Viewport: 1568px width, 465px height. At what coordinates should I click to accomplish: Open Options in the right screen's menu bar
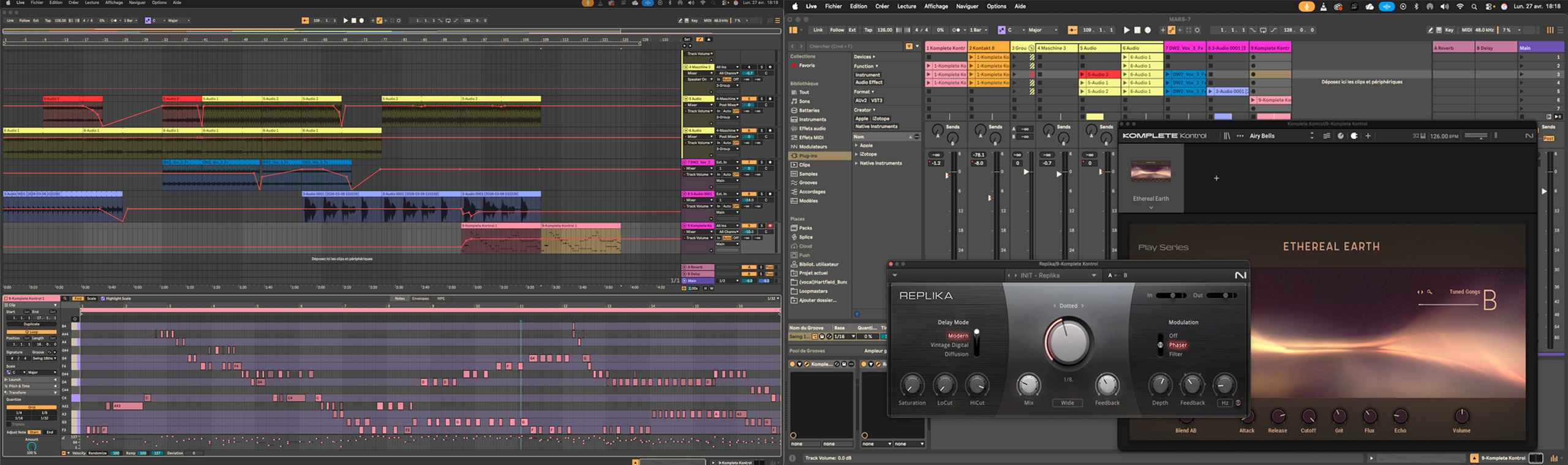point(997,7)
